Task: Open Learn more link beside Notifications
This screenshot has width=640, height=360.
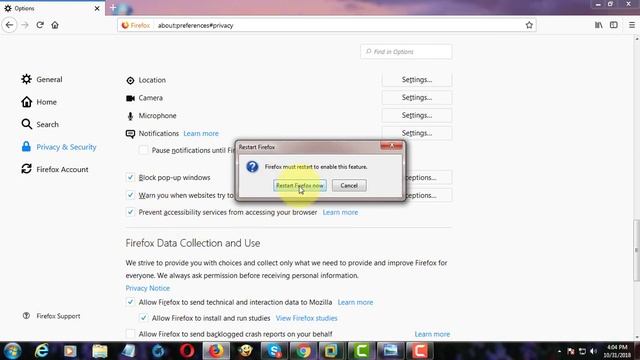Action: point(201,133)
